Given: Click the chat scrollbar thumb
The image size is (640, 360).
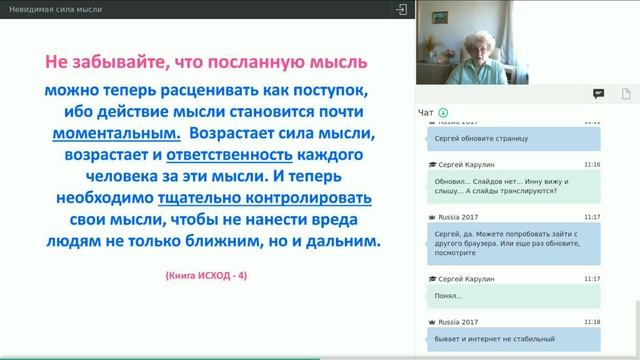Looking at the screenshot, I should [x=638, y=329].
